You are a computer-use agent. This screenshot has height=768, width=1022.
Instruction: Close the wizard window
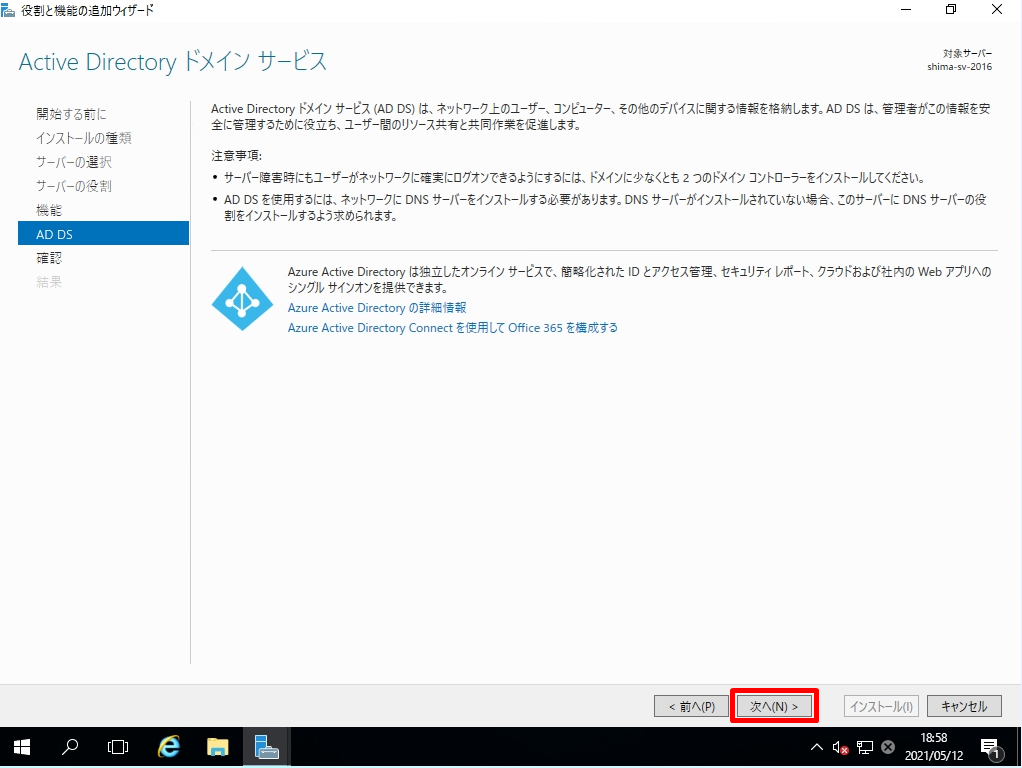coord(997,10)
